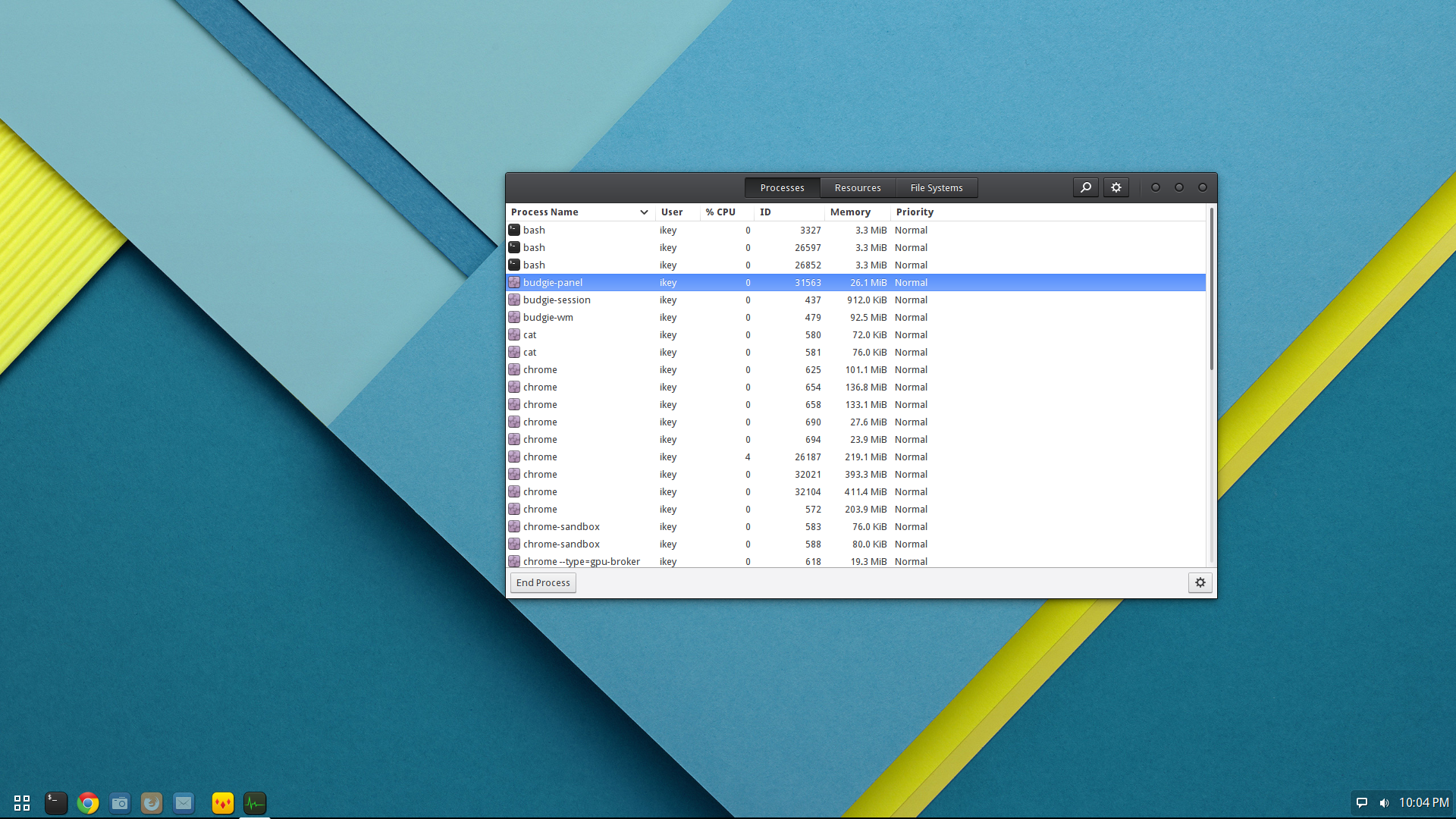1456x819 pixels.
Task: Switch to the File Systems tab
Action: (x=937, y=187)
